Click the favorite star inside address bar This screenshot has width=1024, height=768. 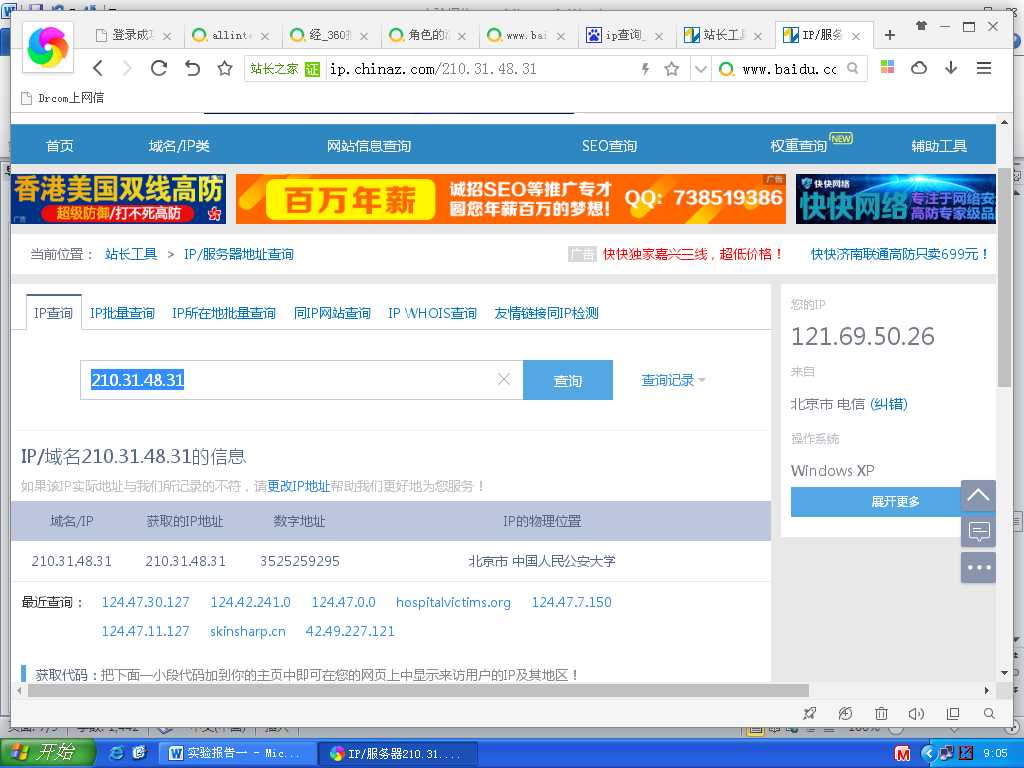tap(671, 69)
